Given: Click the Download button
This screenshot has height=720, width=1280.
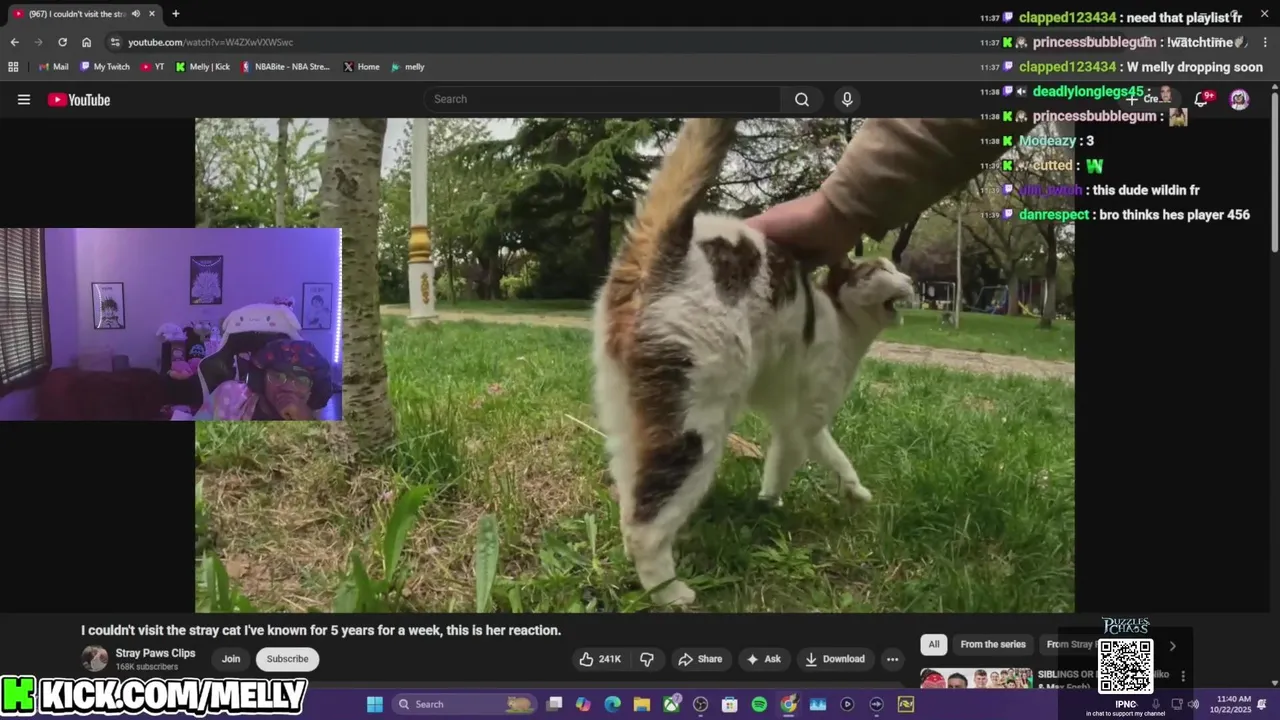Looking at the screenshot, I should pos(835,659).
